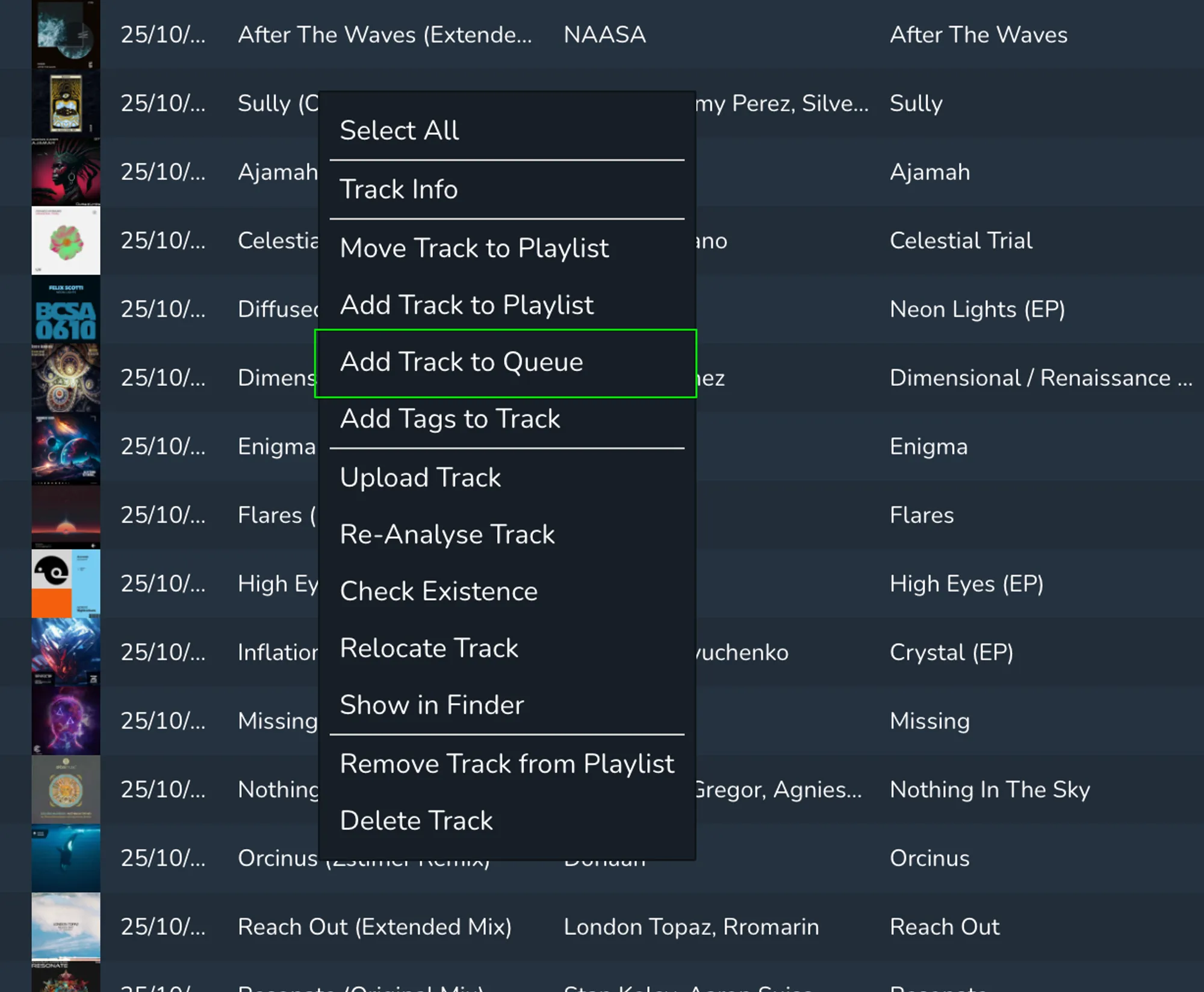This screenshot has height=992, width=1204.
Task: Select "Add Tags to Track"
Action: point(450,418)
